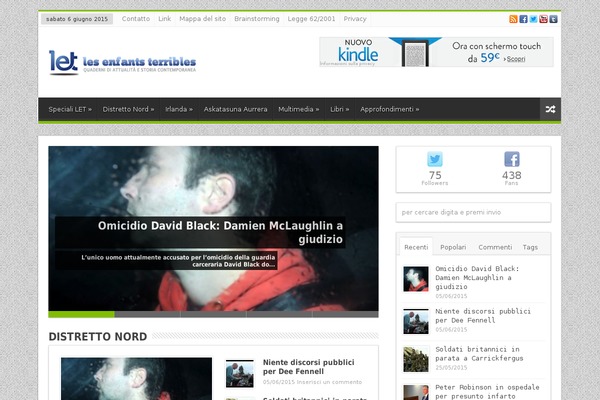The height and width of the screenshot is (400, 600).
Task: Go to les enfants terribles logo home
Action: (122, 62)
